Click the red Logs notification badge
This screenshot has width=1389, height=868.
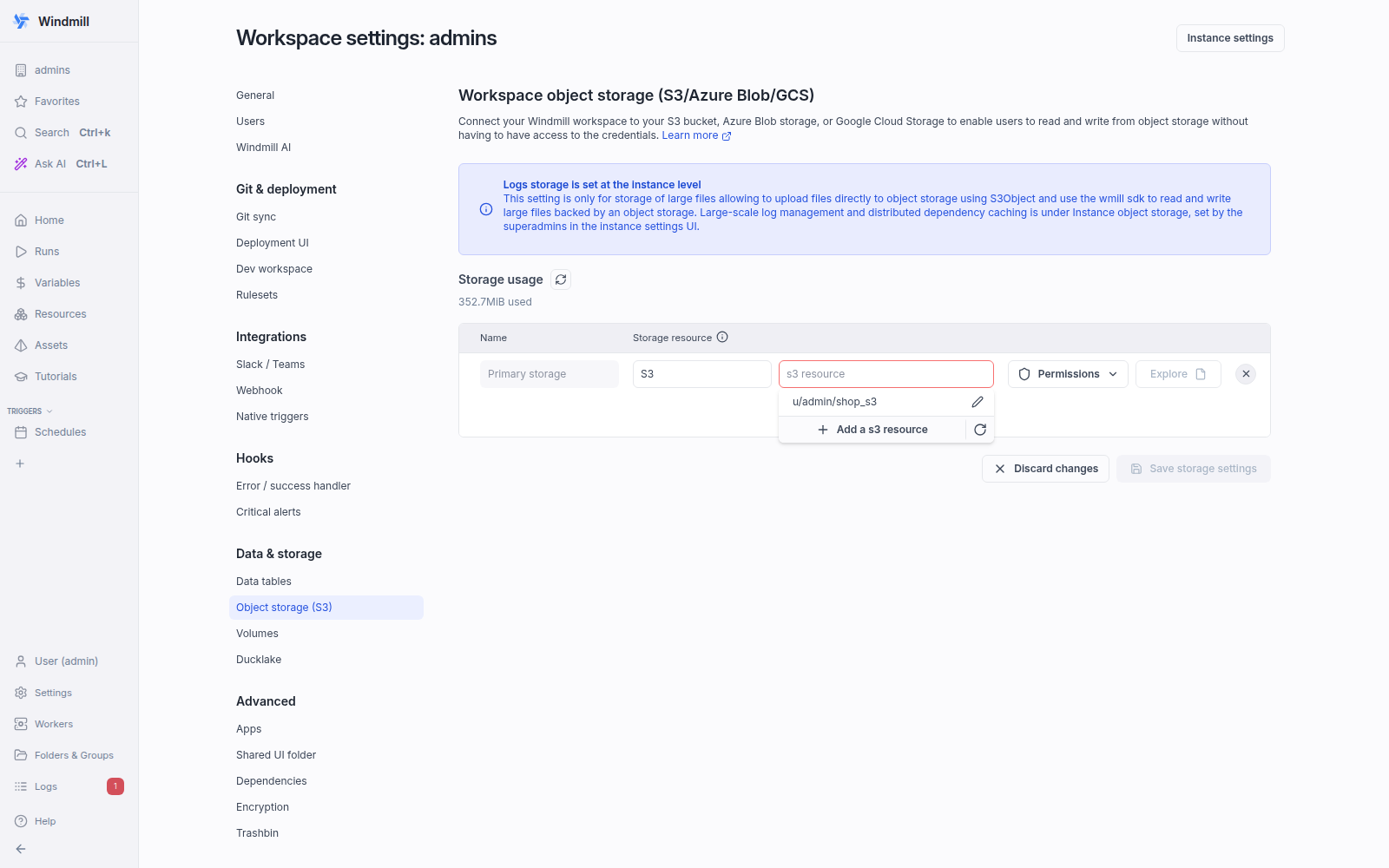pyautogui.click(x=115, y=786)
